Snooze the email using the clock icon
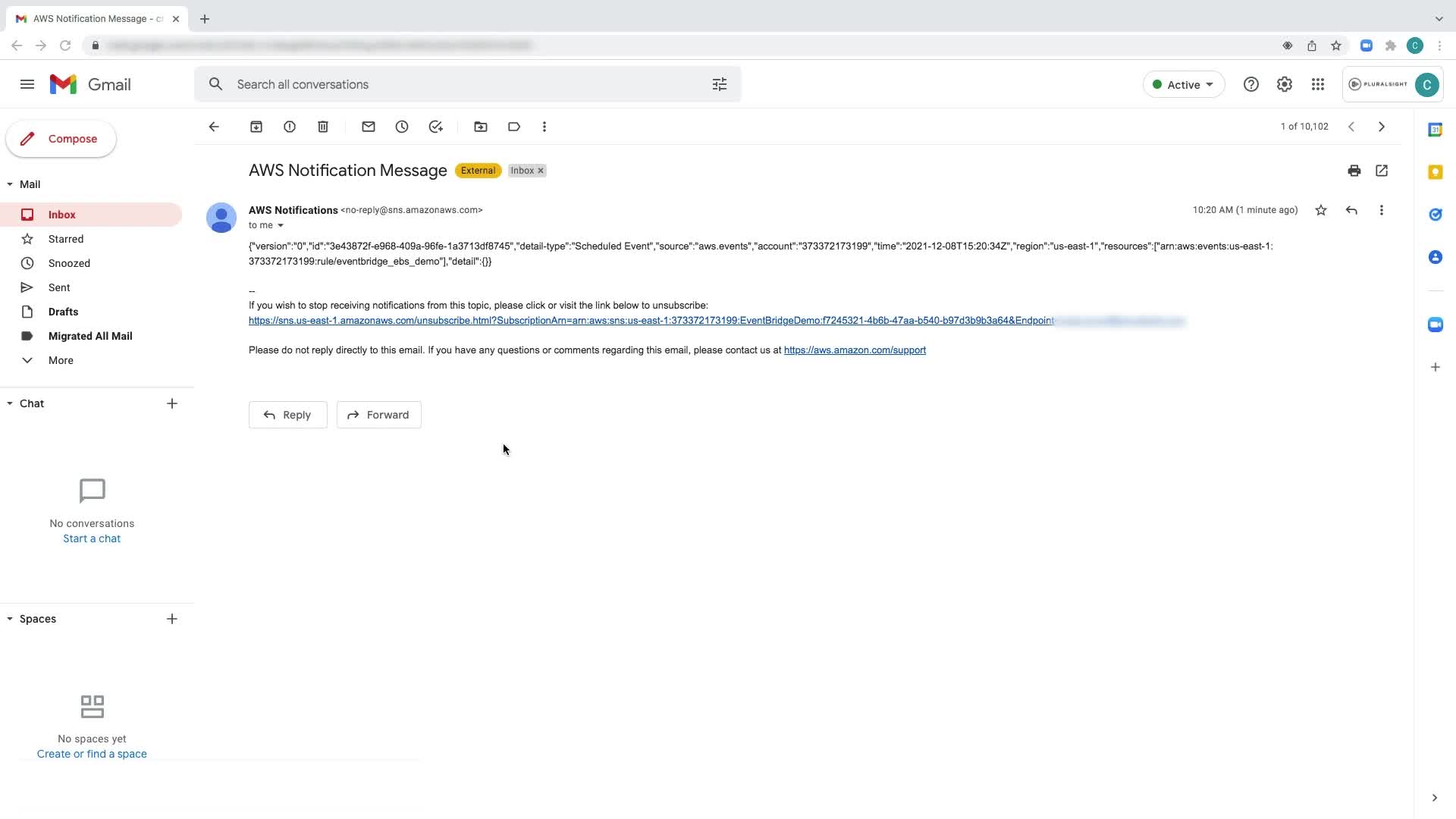The width and height of the screenshot is (1456, 819). (402, 127)
